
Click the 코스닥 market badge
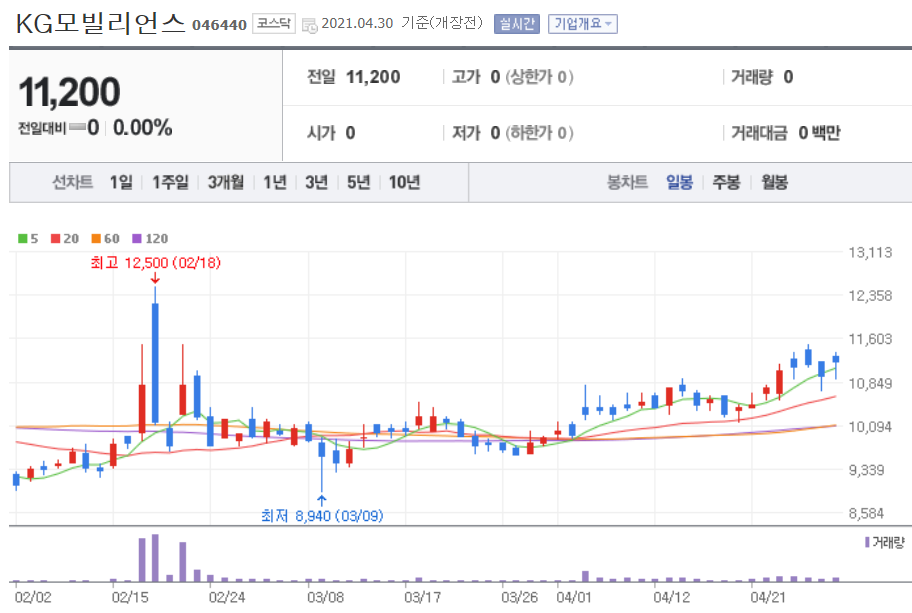274,23
